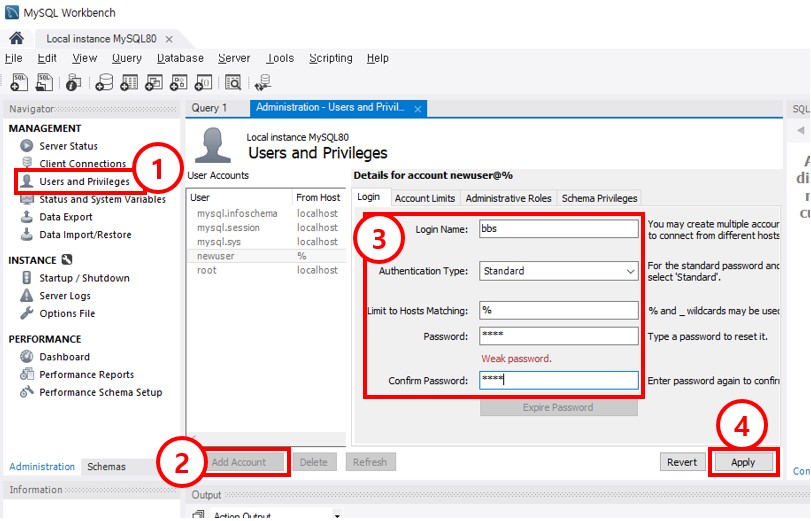Reconnect to DBMS icon in toolbar
The width and height of the screenshot is (811, 521).
tap(263, 82)
